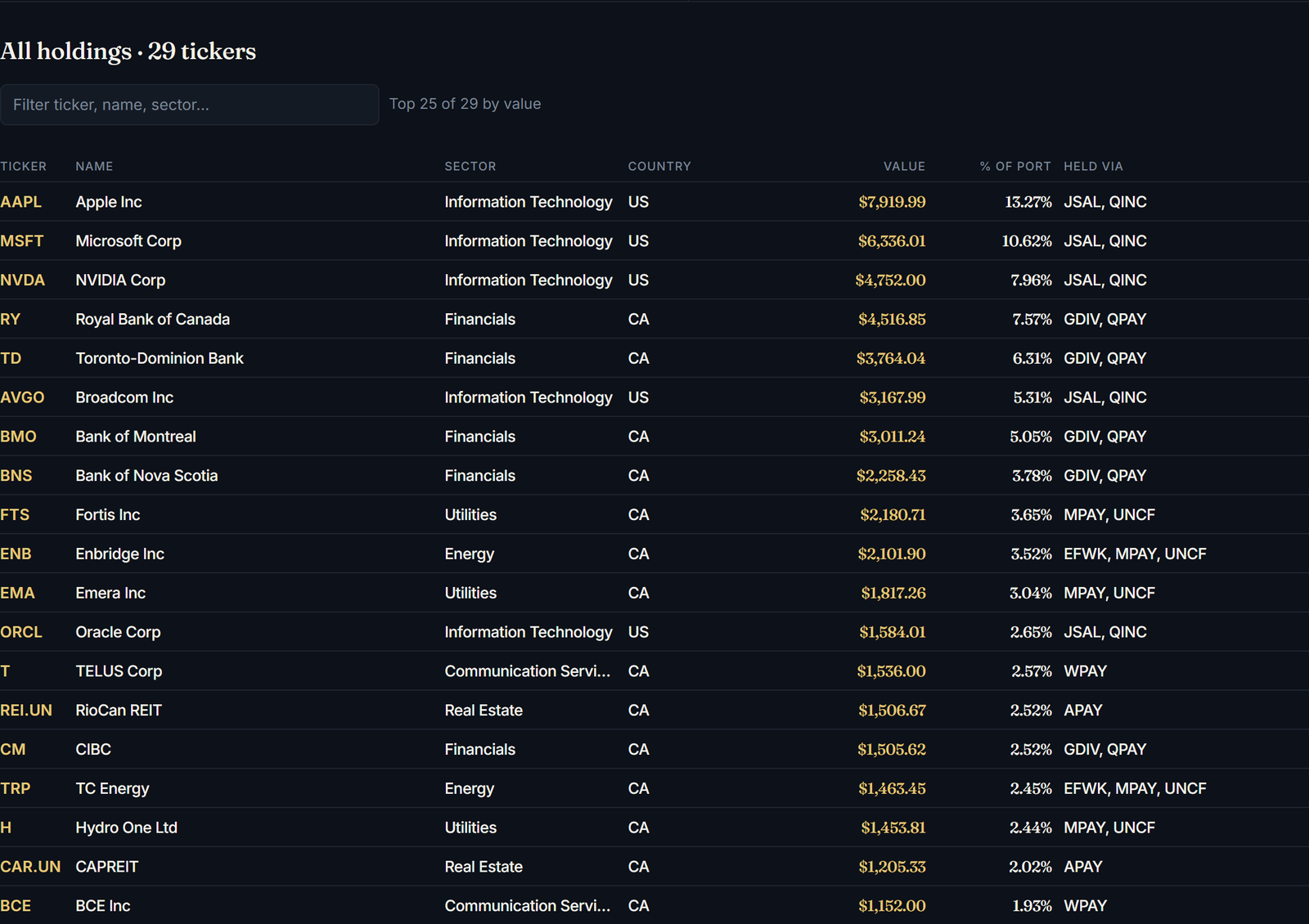Select the AAPL ticker
Viewport: 1309px width, 924px height.
pos(20,202)
